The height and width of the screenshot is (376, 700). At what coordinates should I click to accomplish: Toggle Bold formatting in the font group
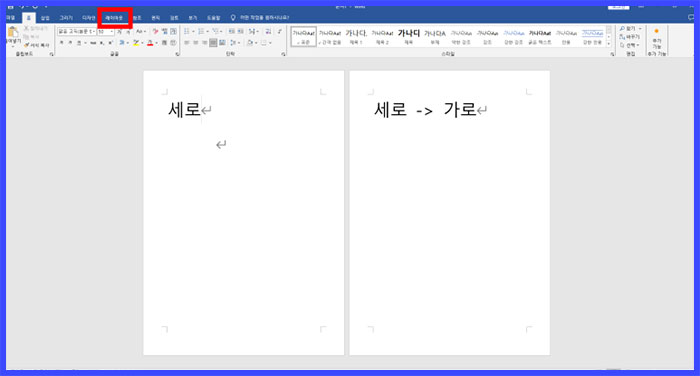pos(62,43)
